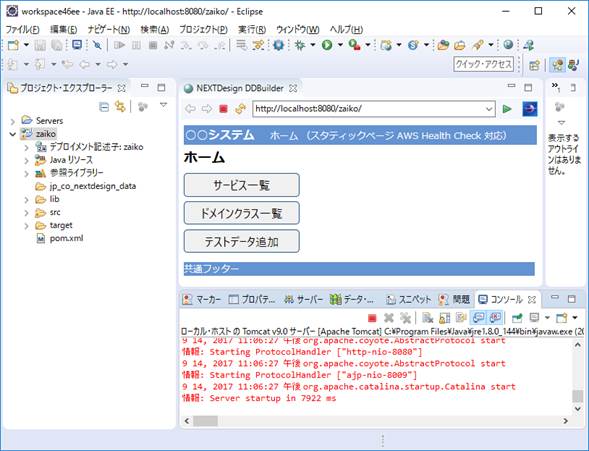Viewport: 589px width, 451px height.
Task: Expand the src folder node
Action: click(26, 213)
